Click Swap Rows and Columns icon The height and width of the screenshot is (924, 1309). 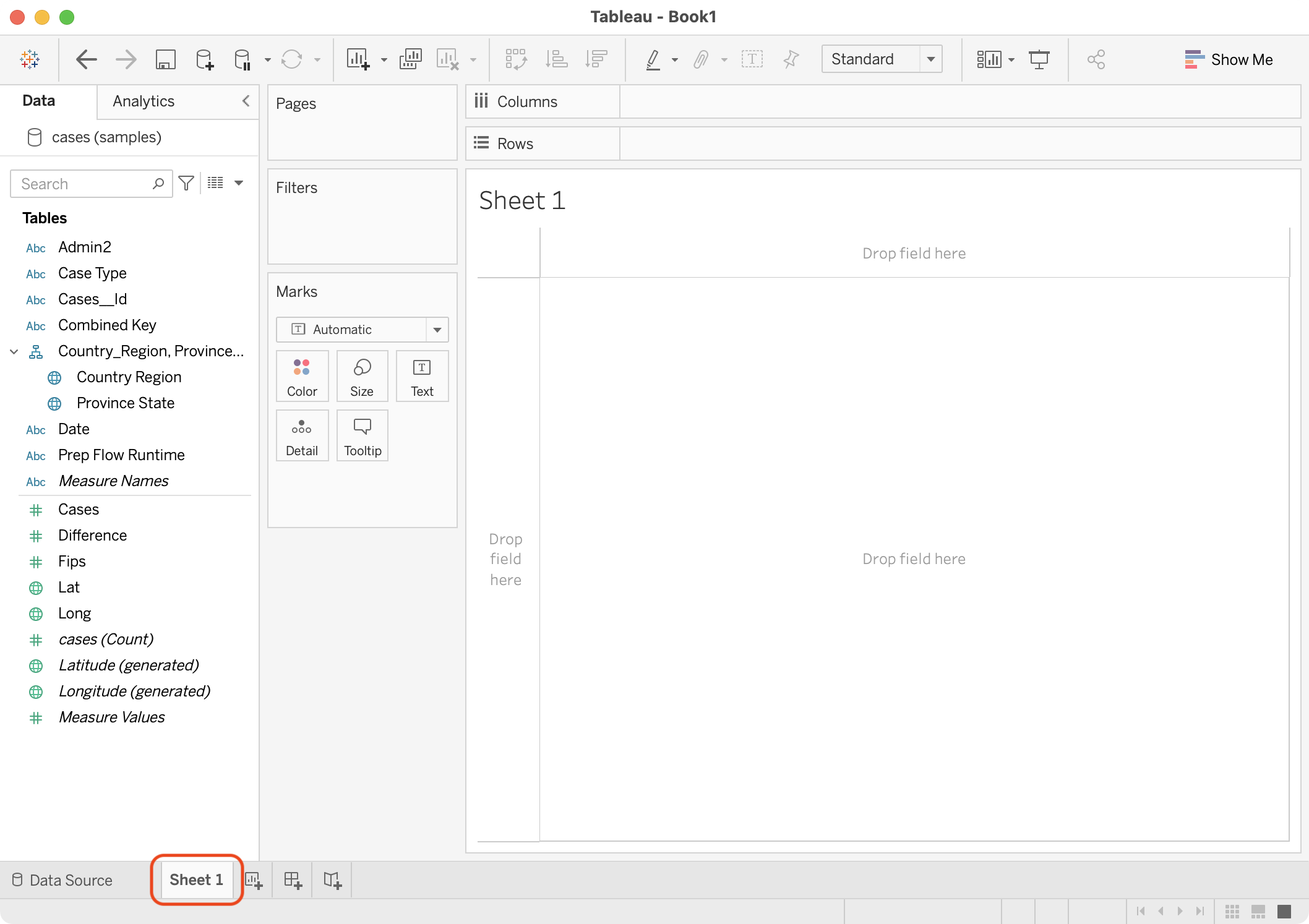pos(515,60)
